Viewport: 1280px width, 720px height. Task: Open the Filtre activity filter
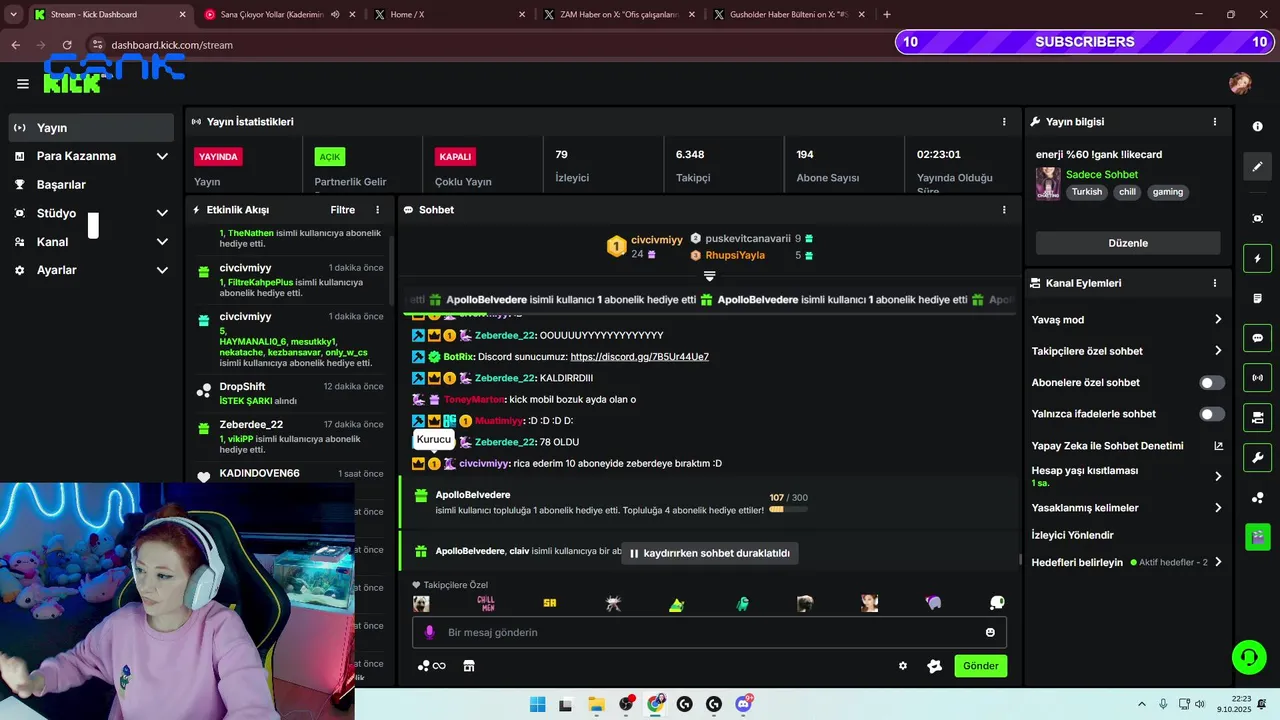click(x=343, y=210)
